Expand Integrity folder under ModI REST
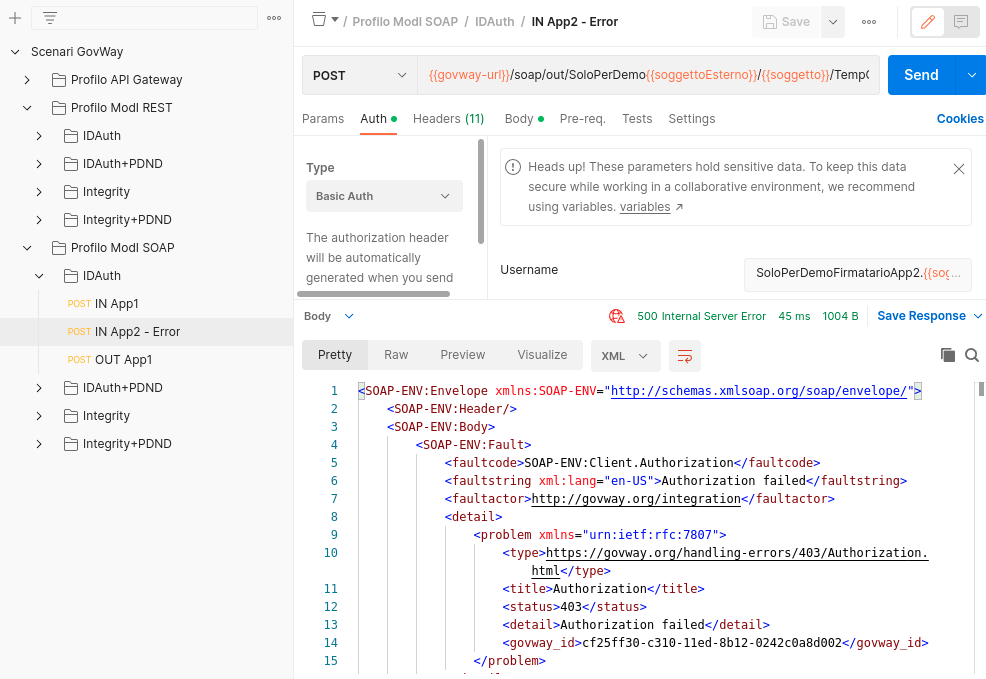The image size is (986, 679). [39, 192]
